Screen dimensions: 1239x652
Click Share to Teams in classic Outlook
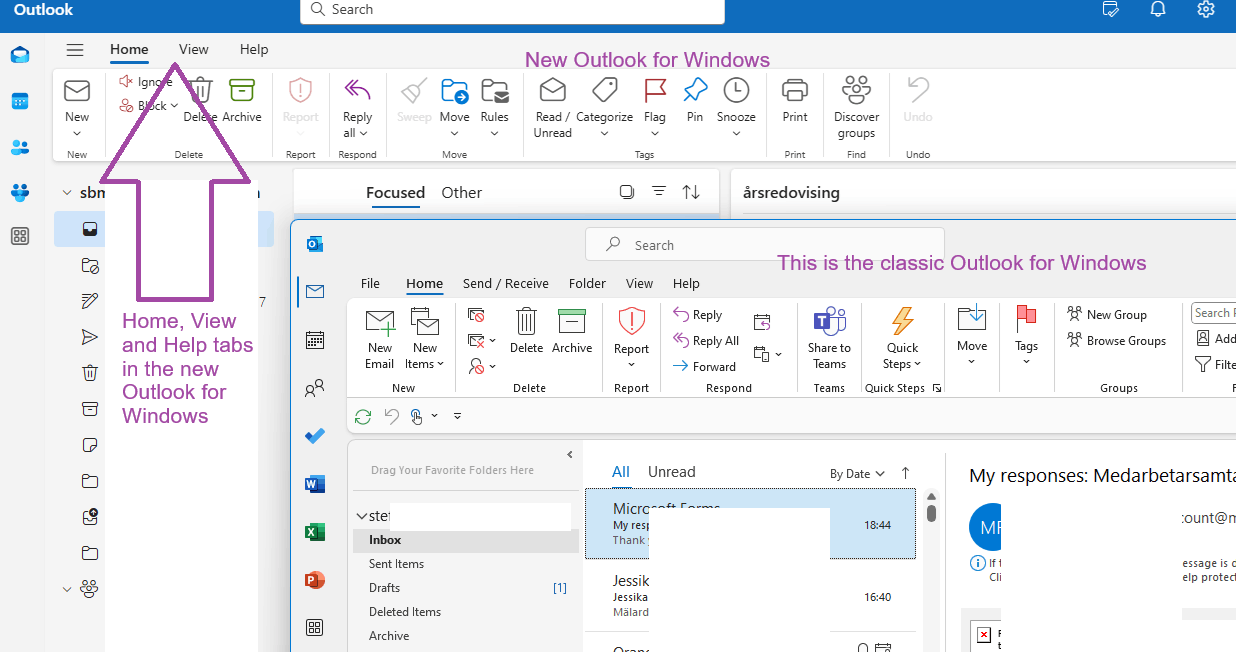coord(829,338)
